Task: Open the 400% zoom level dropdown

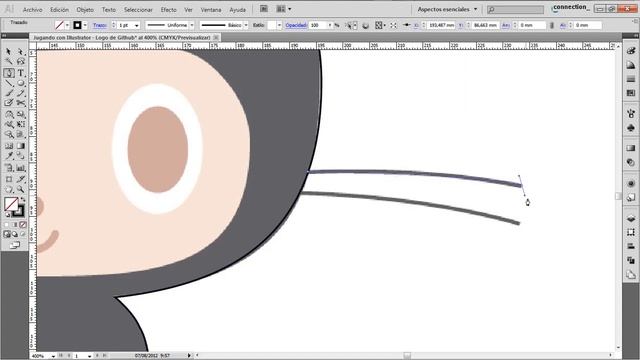Action: [x=53, y=356]
